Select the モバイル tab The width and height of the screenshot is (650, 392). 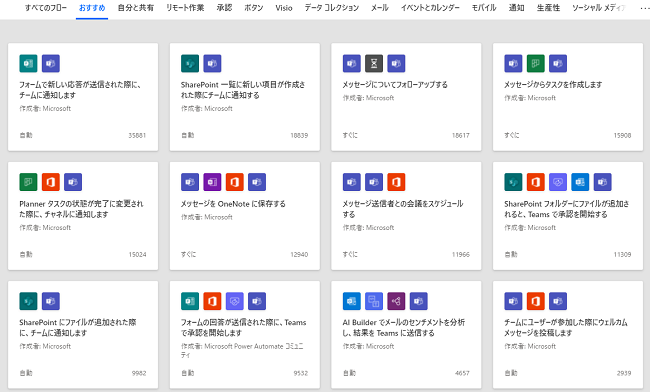(484, 8)
